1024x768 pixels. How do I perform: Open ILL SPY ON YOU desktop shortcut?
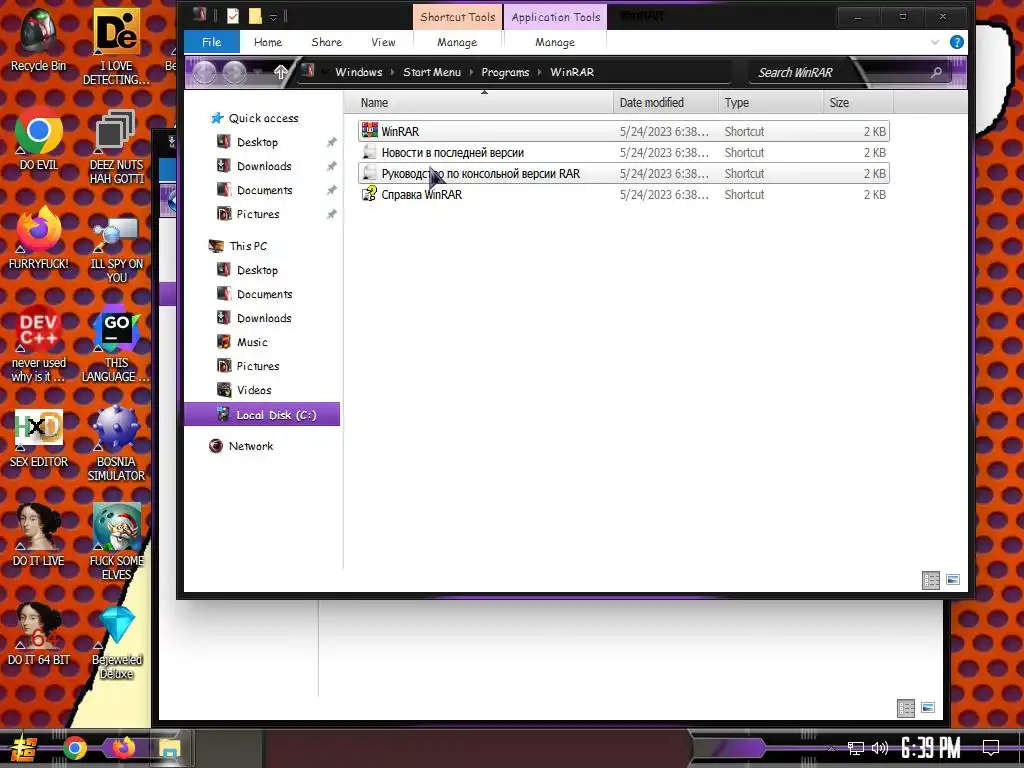click(116, 249)
